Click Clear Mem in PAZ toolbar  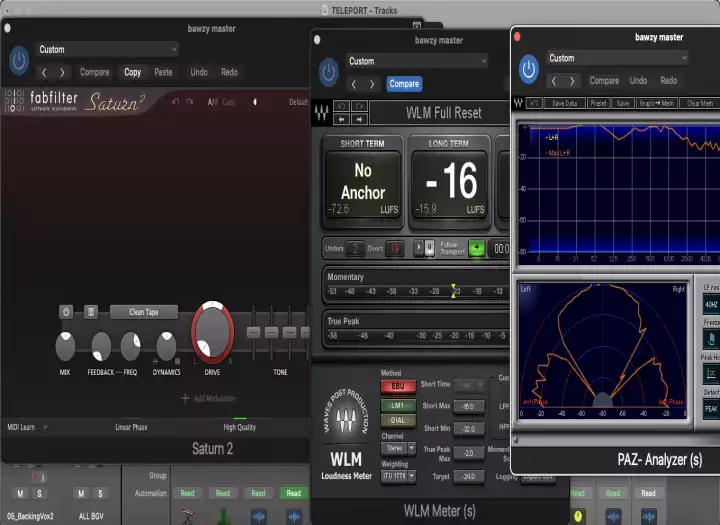[700, 103]
